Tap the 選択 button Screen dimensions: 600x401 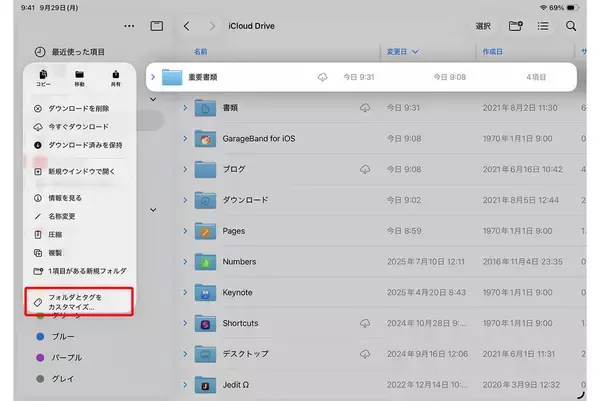483,26
